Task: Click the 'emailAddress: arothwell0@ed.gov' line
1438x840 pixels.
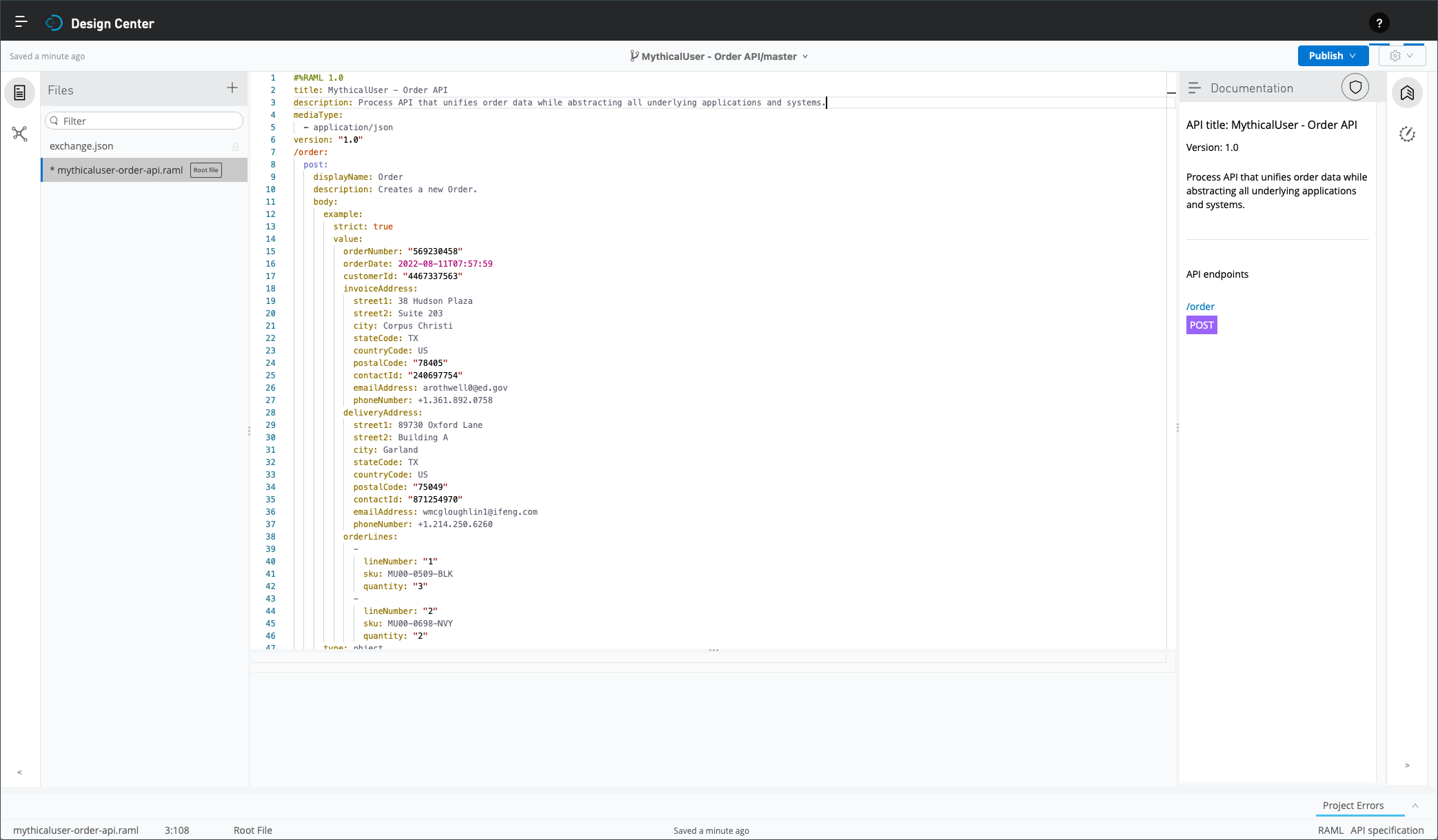Action: click(430, 388)
